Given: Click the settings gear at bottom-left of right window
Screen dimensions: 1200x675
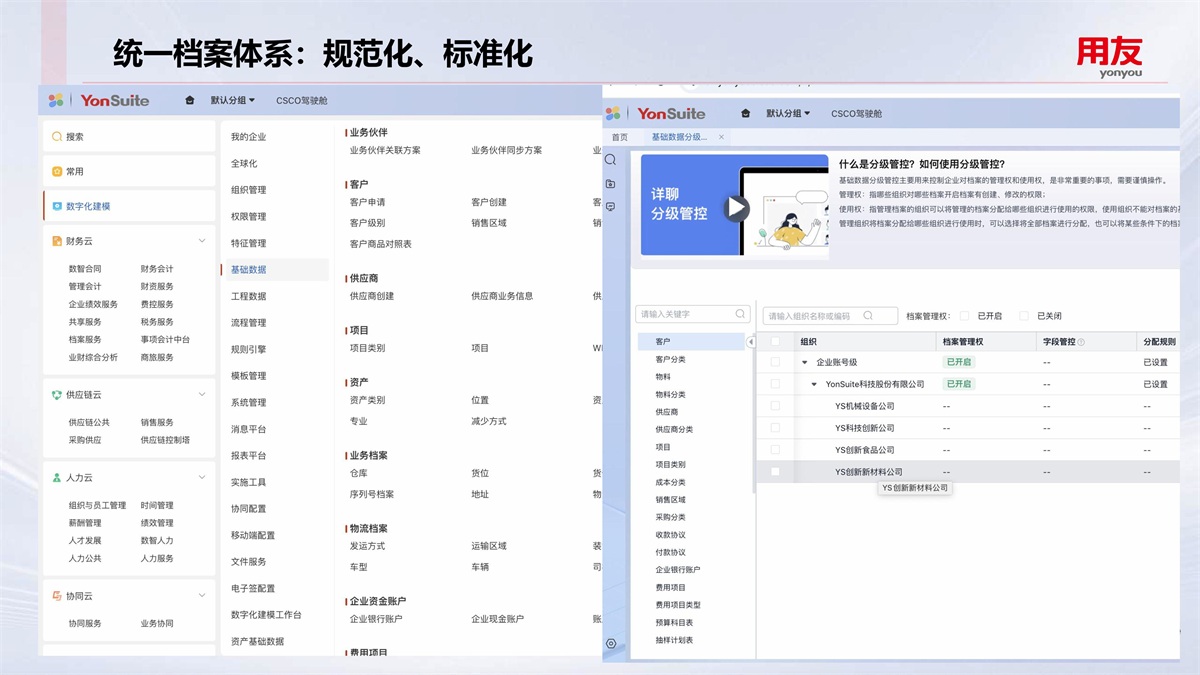Looking at the screenshot, I should (611, 643).
